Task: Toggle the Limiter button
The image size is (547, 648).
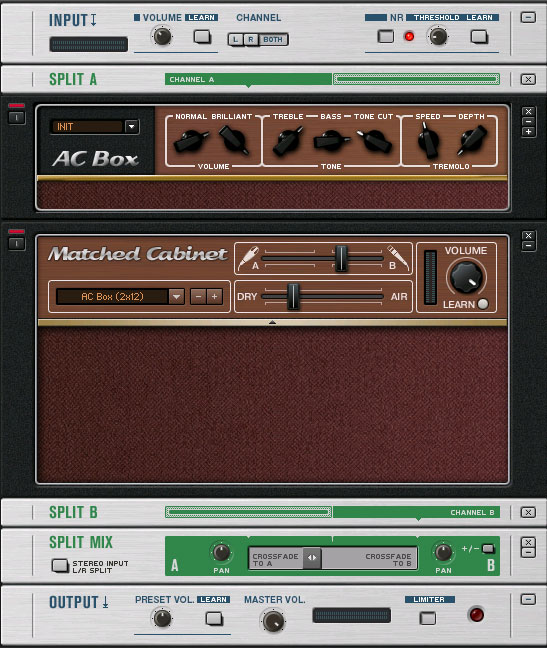Action: pyautogui.click(x=428, y=618)
